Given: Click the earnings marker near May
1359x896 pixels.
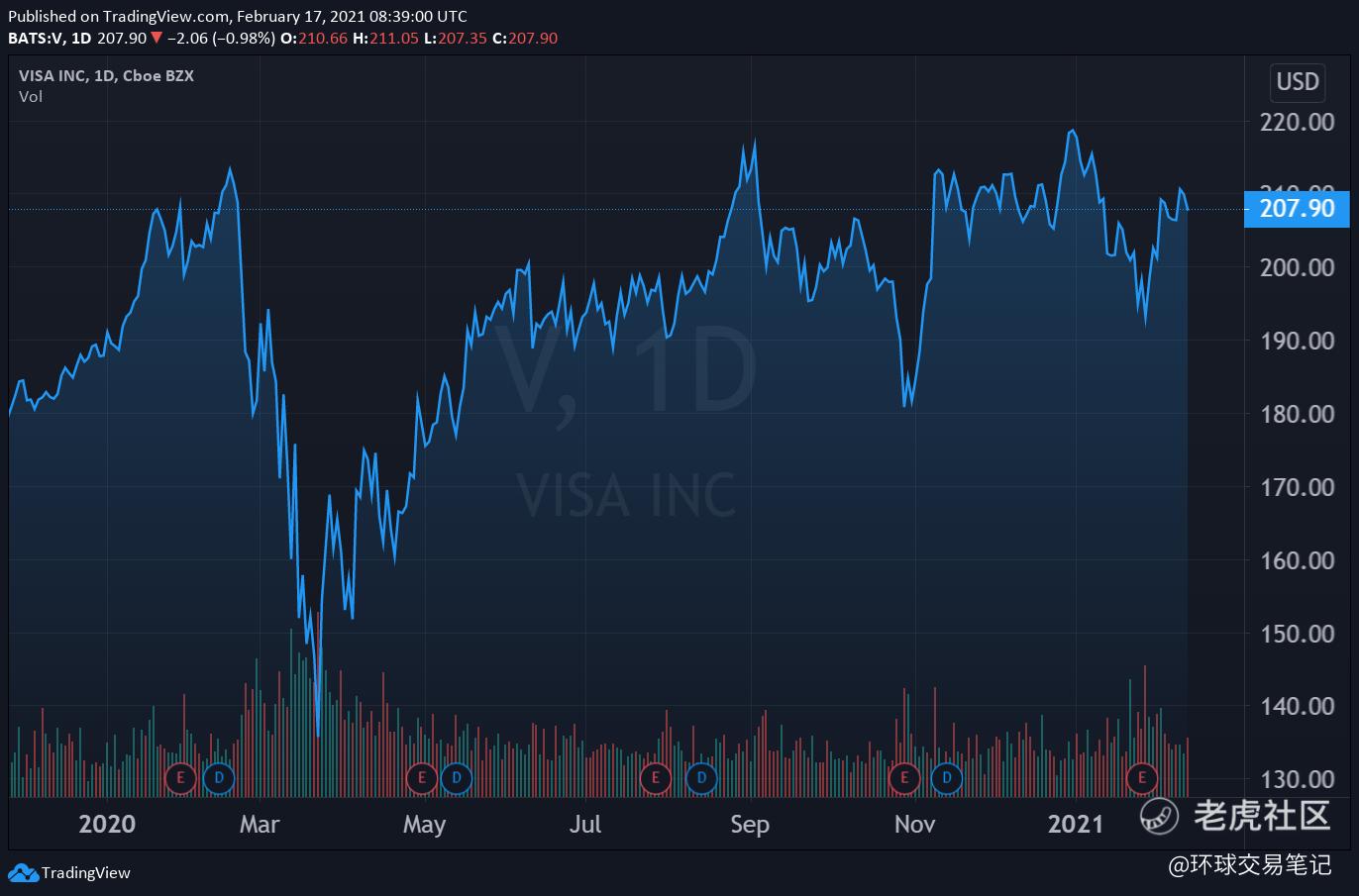Looking at the screenshot, I should point(422,778).
